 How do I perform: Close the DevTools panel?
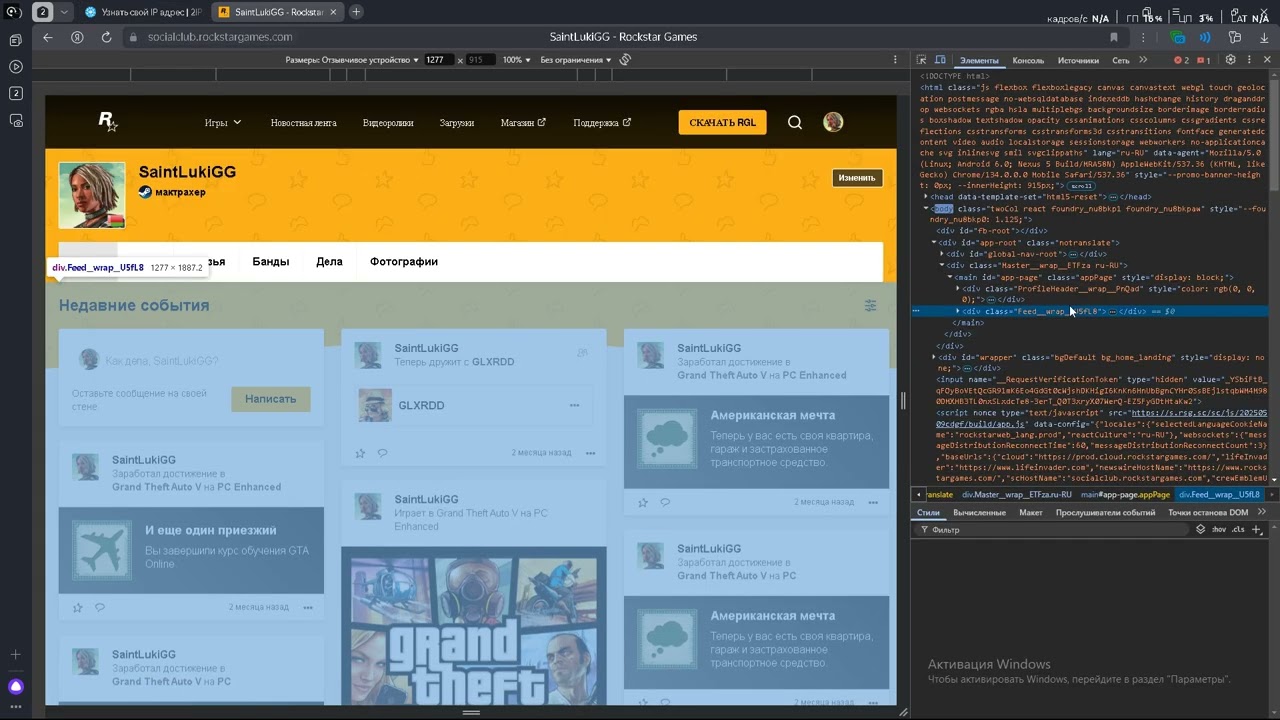(1267, 60)
